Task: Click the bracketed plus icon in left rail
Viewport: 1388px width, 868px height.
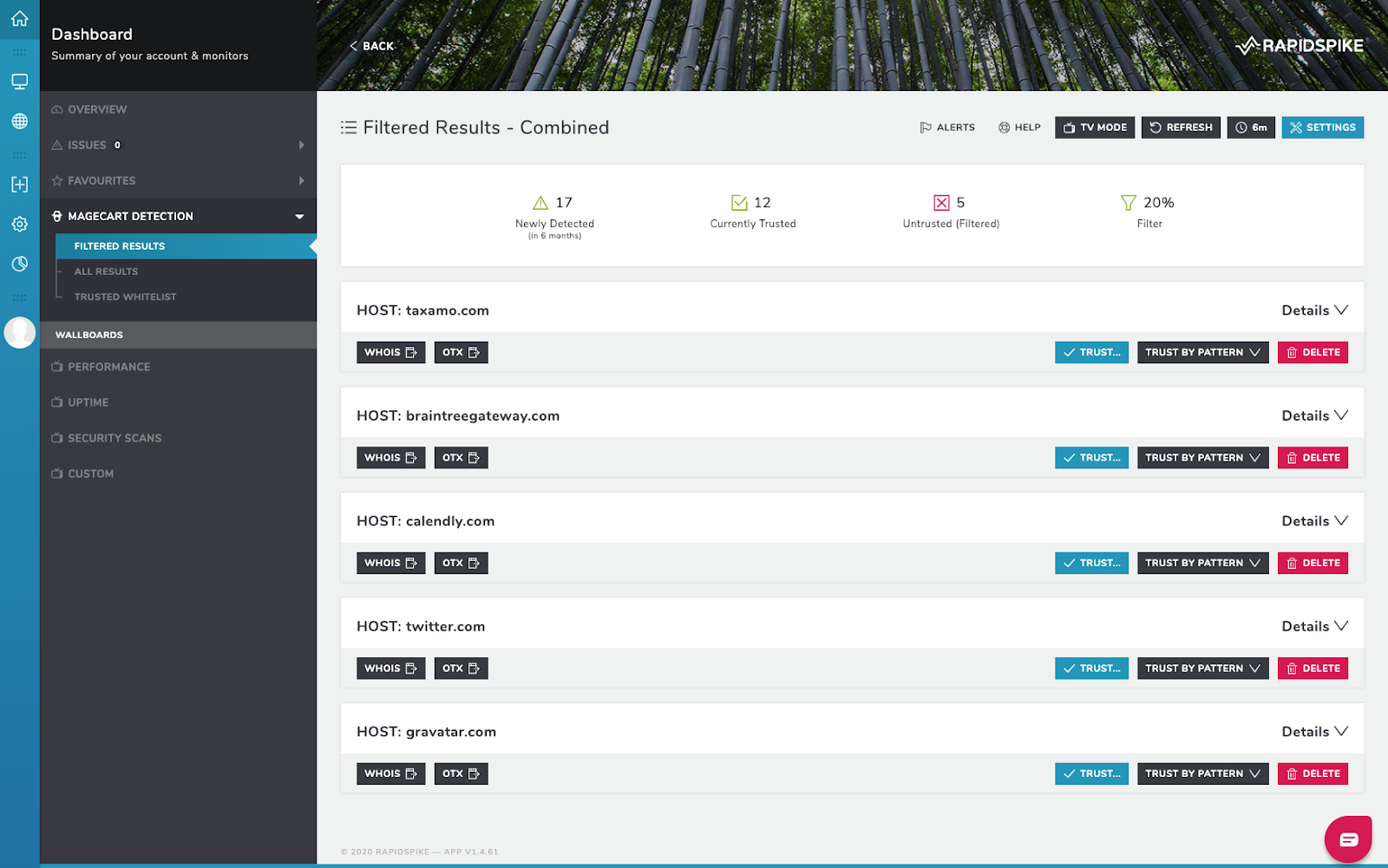Action: tap(19, 184)
